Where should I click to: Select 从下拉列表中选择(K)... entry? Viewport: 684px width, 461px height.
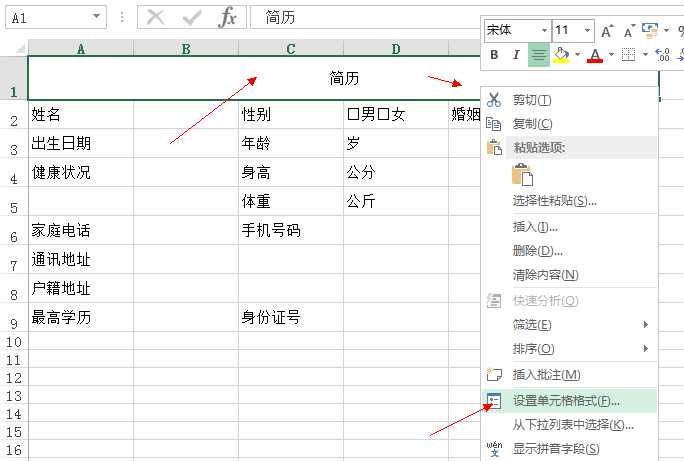570,425
